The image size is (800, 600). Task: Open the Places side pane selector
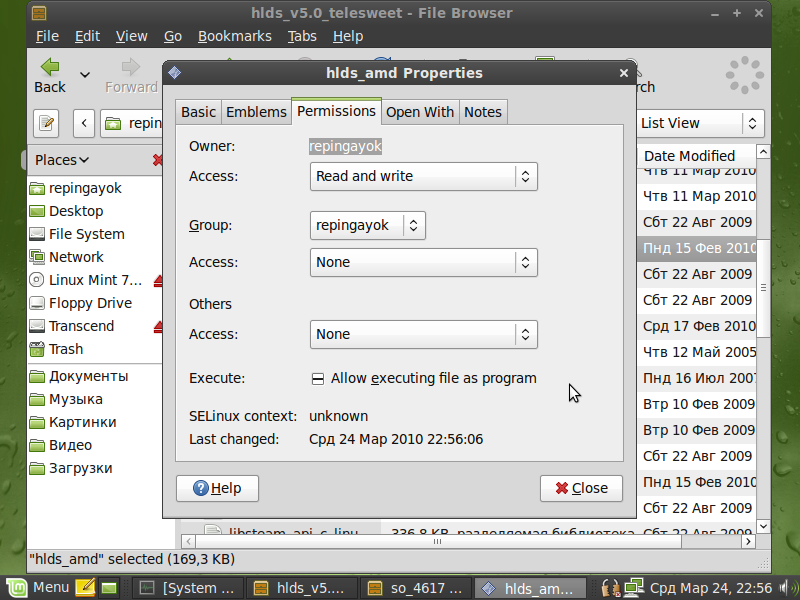(x=62, y=160)
